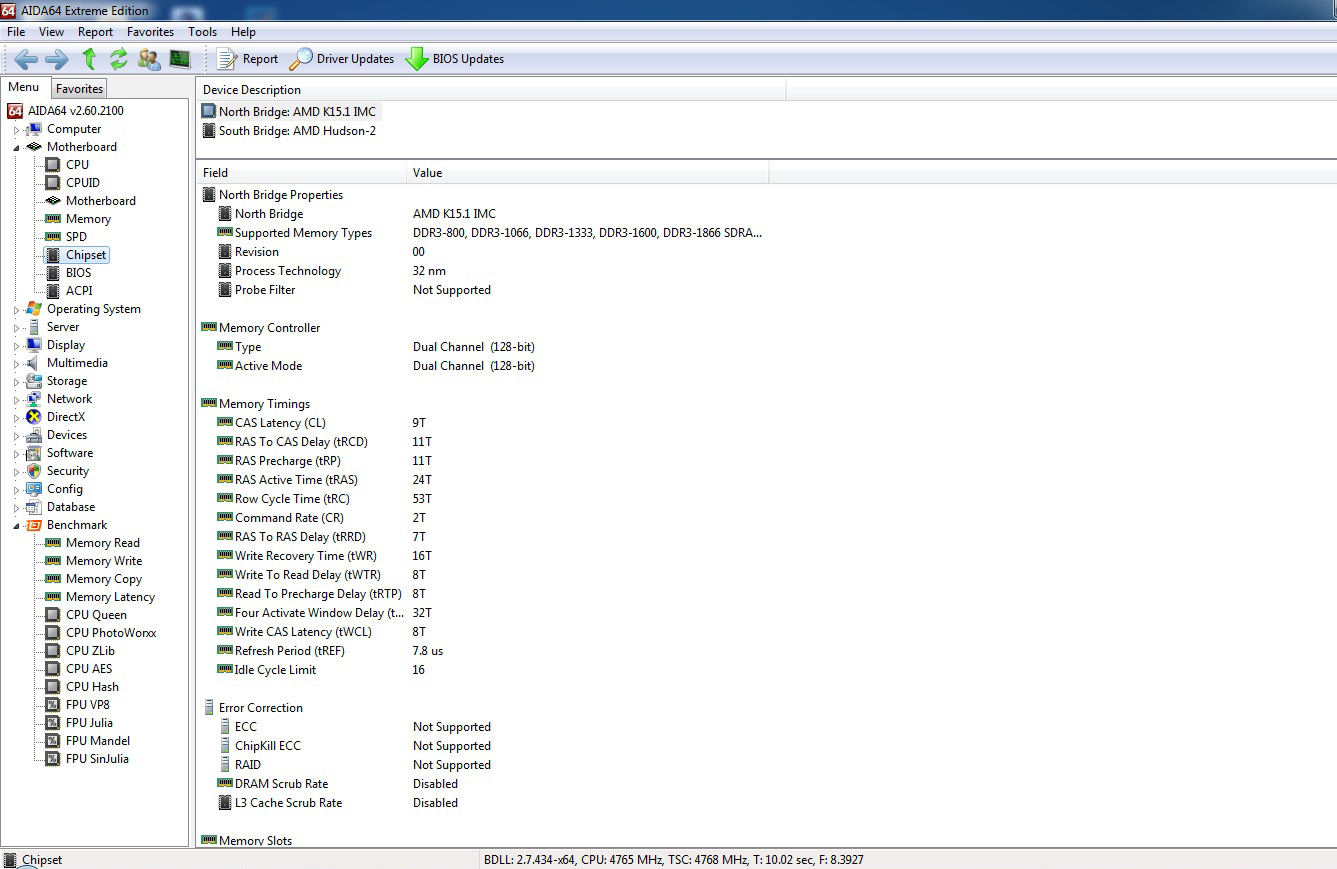The width and height of the screenshot is (1337, 869).
Task: Select the Software node icon
Action: (x=34, y=453)
